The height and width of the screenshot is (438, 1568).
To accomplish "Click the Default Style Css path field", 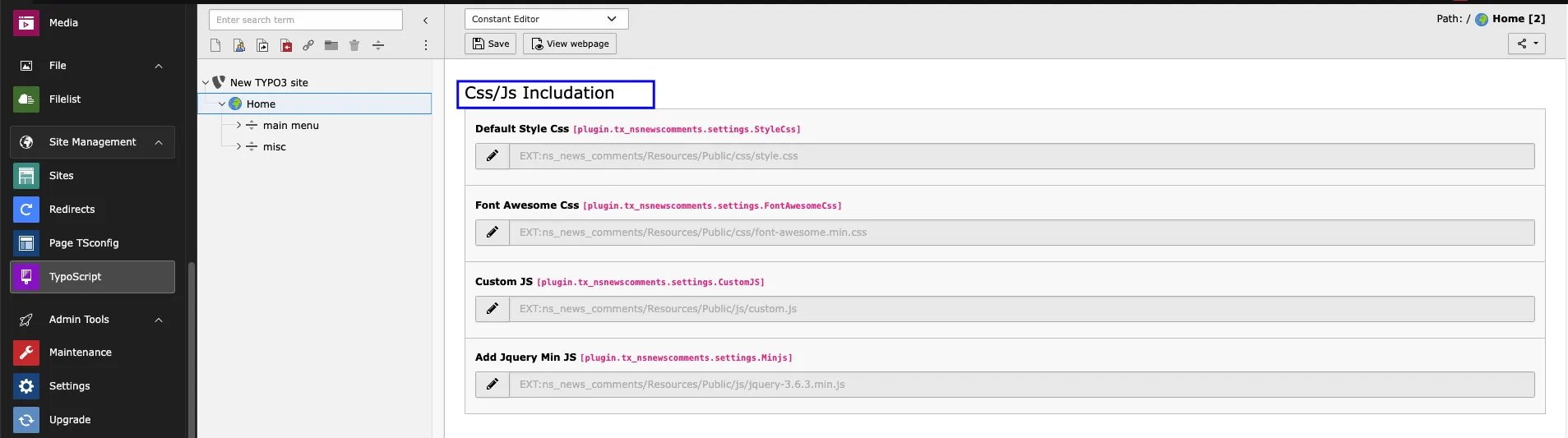I will (1022, 156).
